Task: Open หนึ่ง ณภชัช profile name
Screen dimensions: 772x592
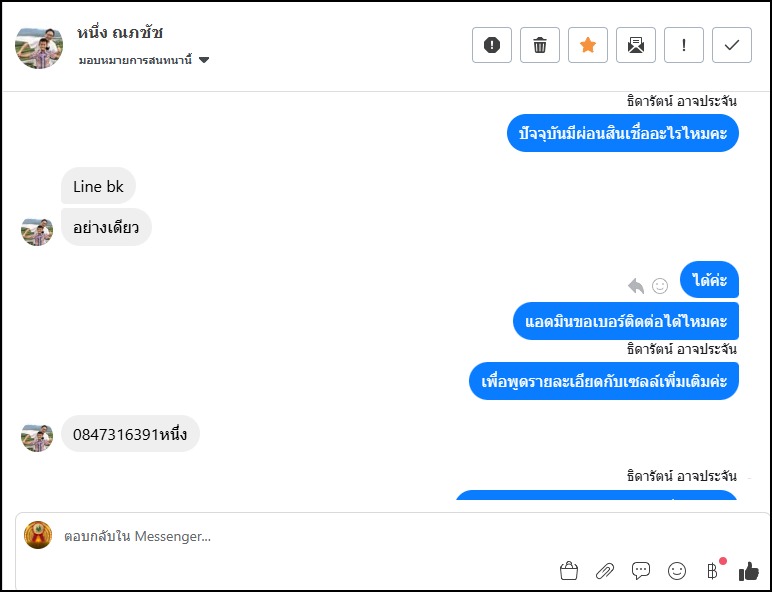Action: tap(120, 33)
